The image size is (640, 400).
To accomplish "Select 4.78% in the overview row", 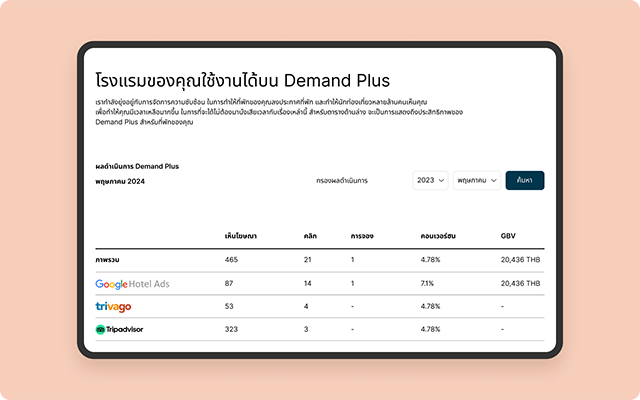I will (430, 260).
